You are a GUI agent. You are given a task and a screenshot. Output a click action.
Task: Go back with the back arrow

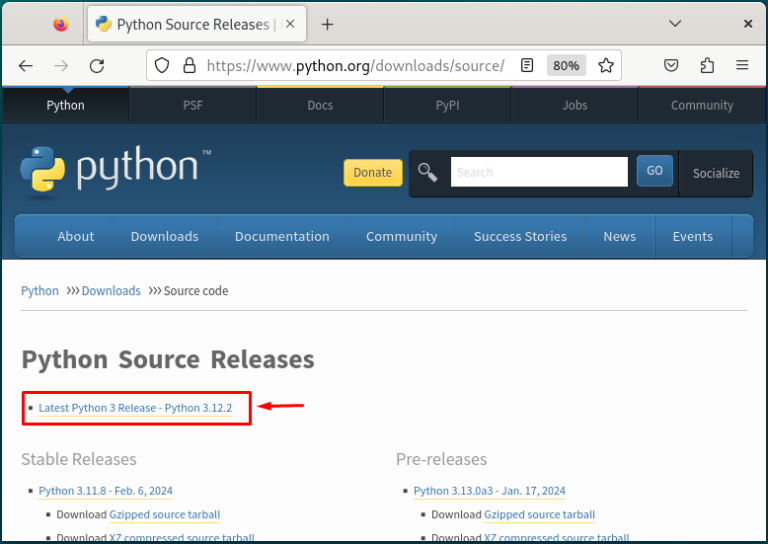click(x=25, y=66)
